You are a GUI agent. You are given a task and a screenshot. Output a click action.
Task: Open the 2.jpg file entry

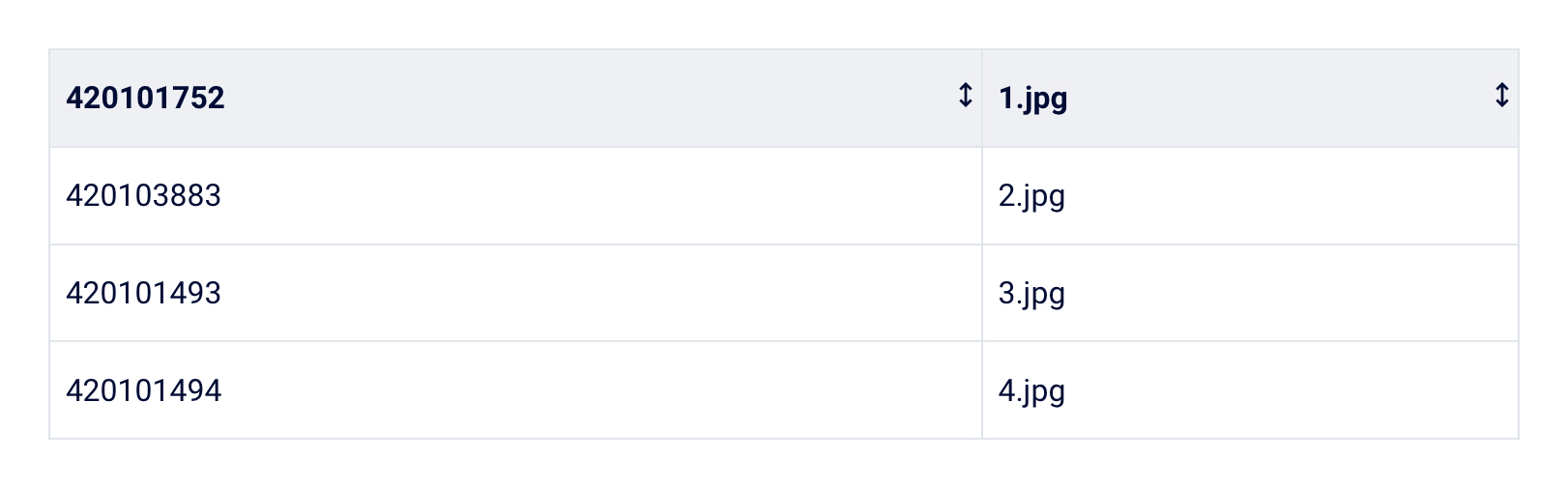coord(1031,196)
